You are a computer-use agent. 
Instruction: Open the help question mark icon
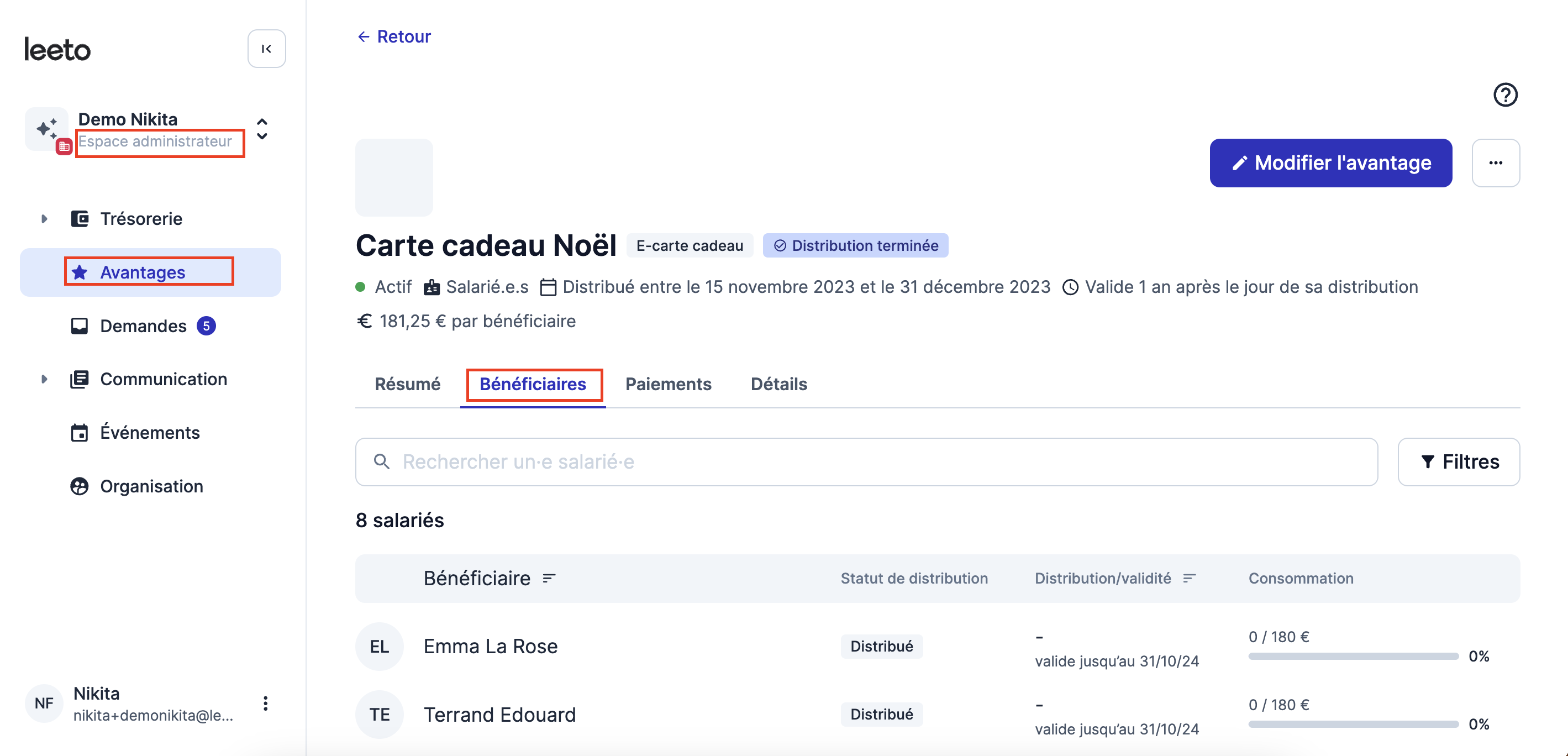pos(1506,95)
